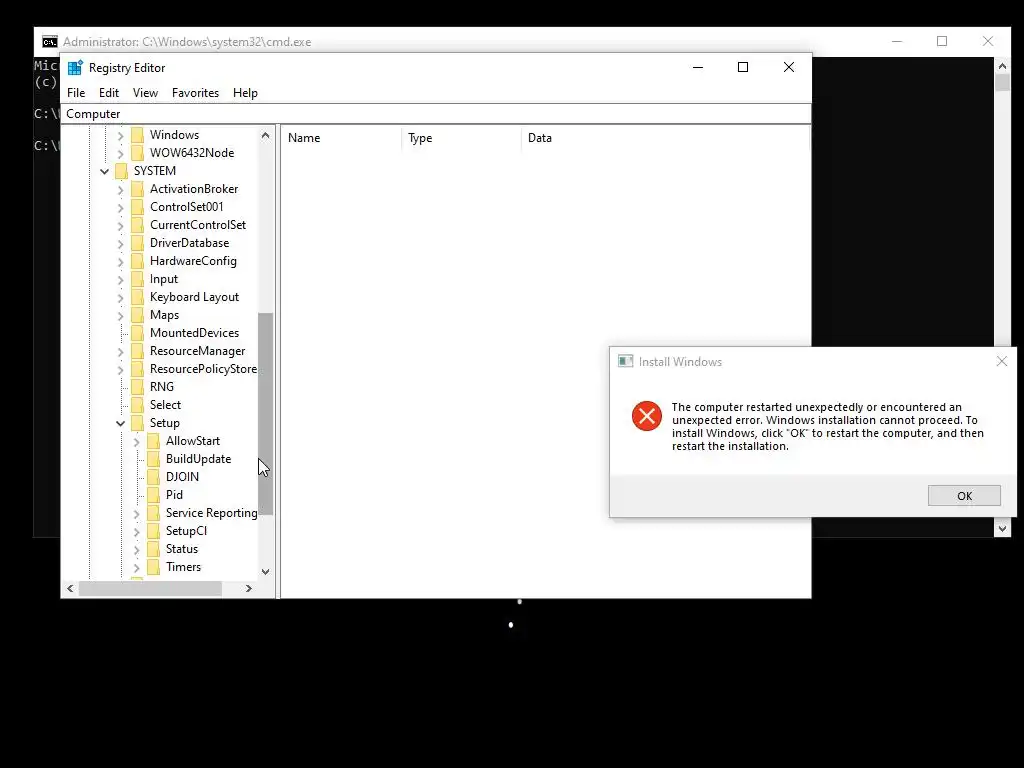The width and height of the screenshot is (1024, 768).
Task: Select the Input registry key
Action: (163, 279)
